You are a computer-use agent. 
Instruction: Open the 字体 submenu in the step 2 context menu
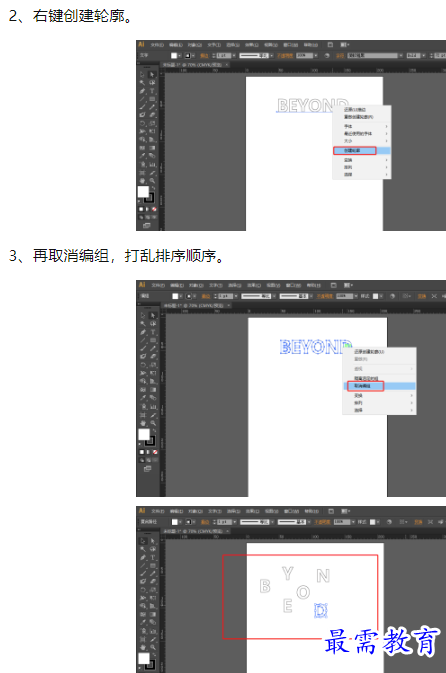click(x=361, y=126)
